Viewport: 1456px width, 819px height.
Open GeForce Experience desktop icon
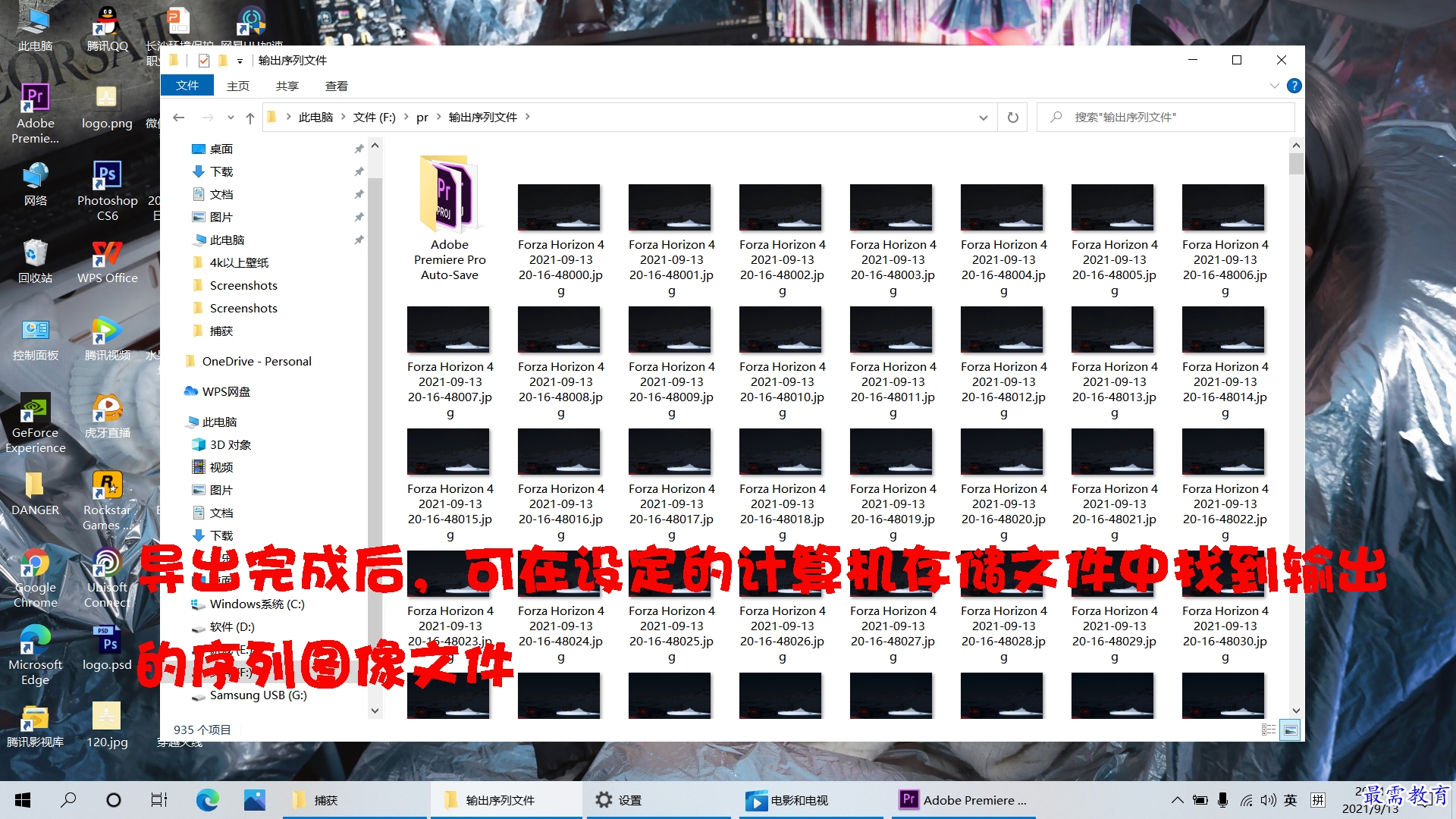click(35, 423)
